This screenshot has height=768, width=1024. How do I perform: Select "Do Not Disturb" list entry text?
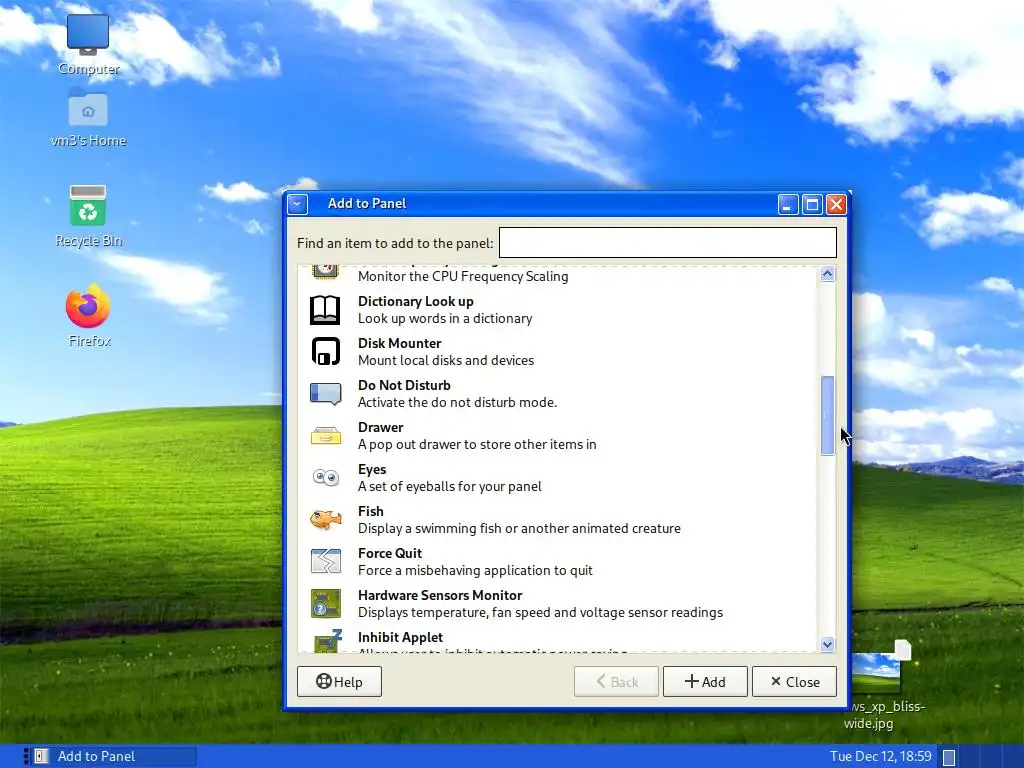click(x=404, y=385)
